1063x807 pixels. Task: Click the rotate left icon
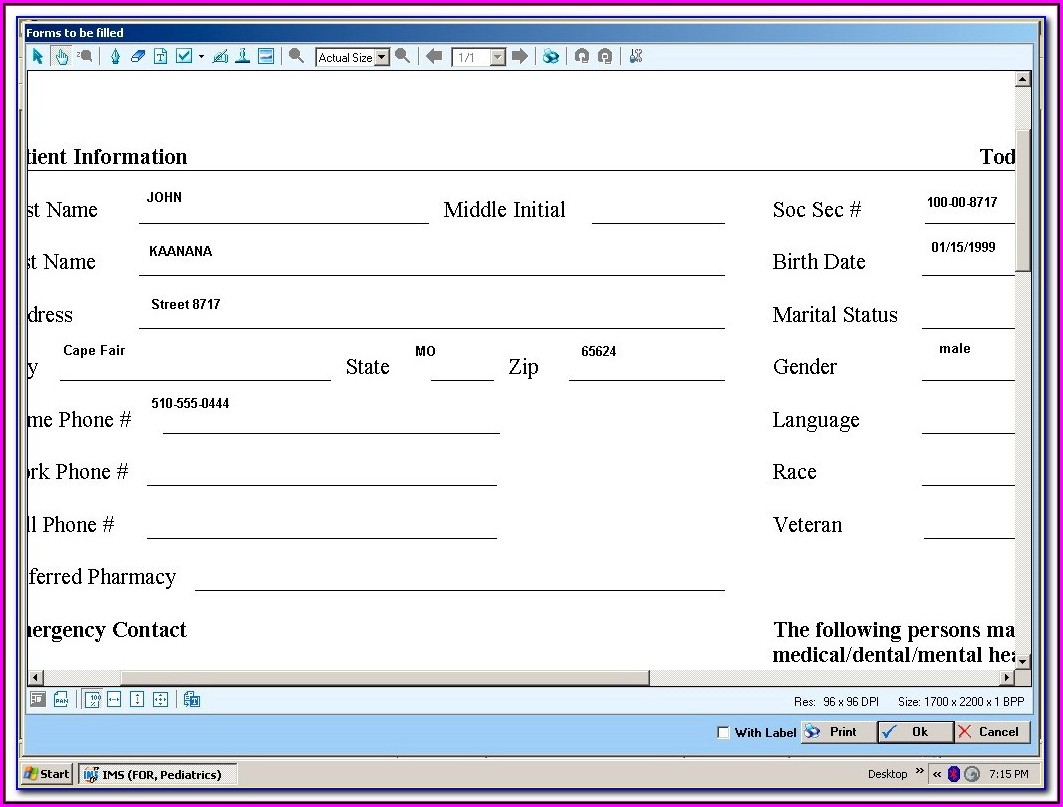point(581,57)
